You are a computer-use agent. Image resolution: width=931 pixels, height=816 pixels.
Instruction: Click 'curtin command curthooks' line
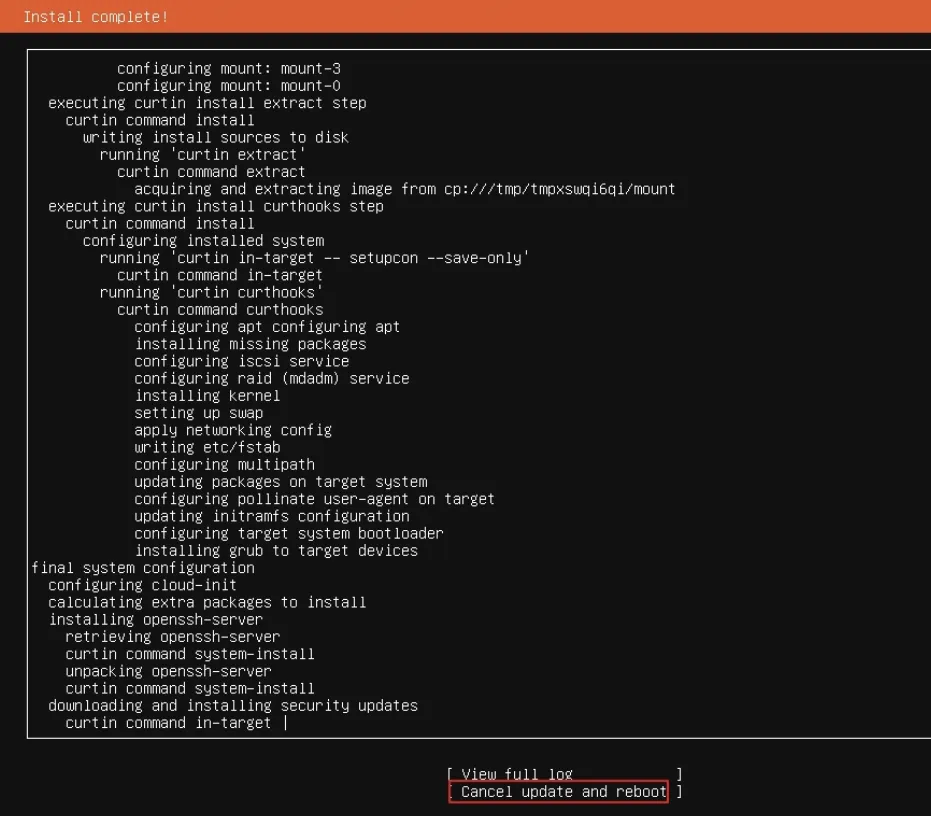(220, 309)
